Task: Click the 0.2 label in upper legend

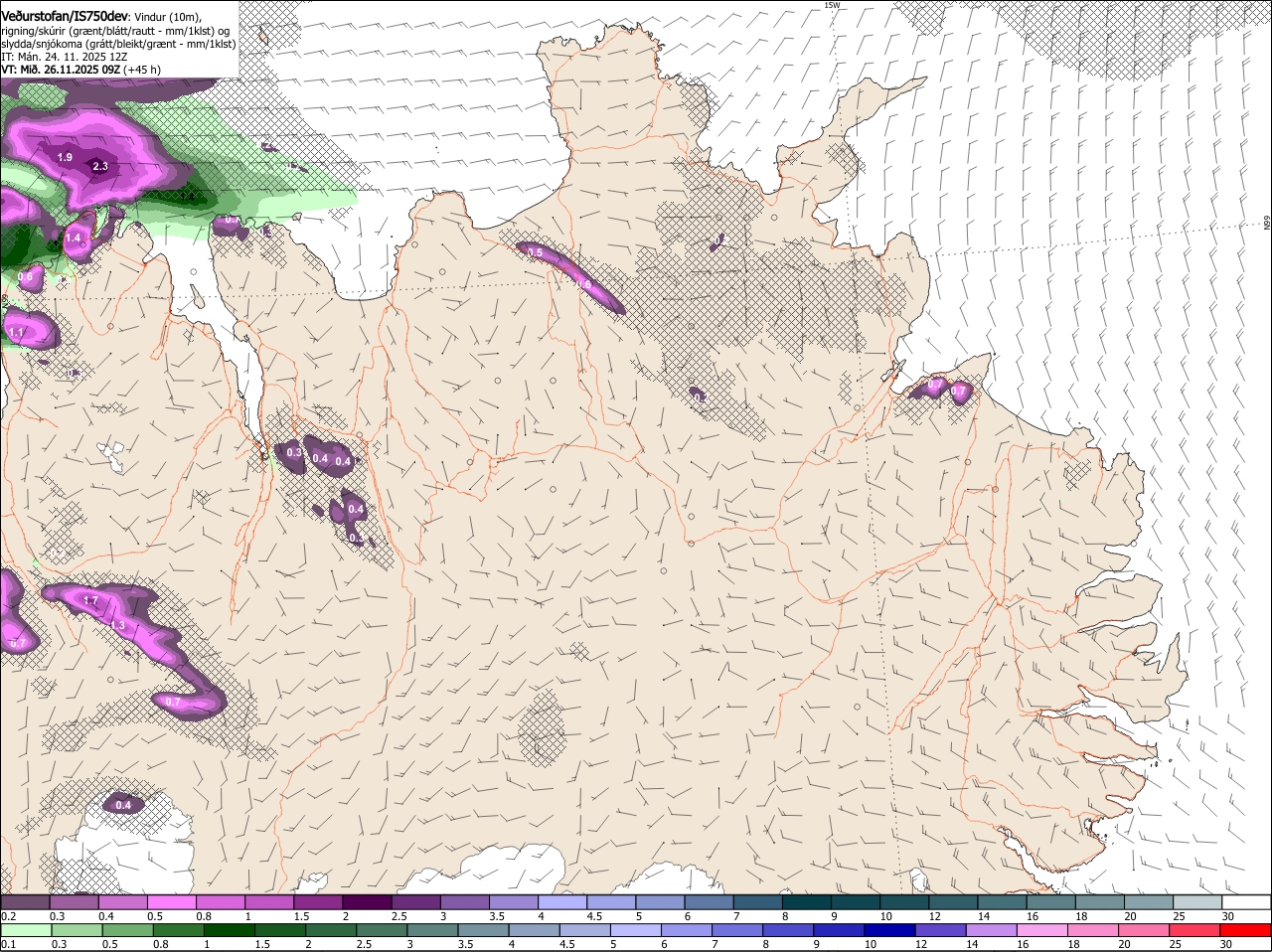Action: (8, 916)
